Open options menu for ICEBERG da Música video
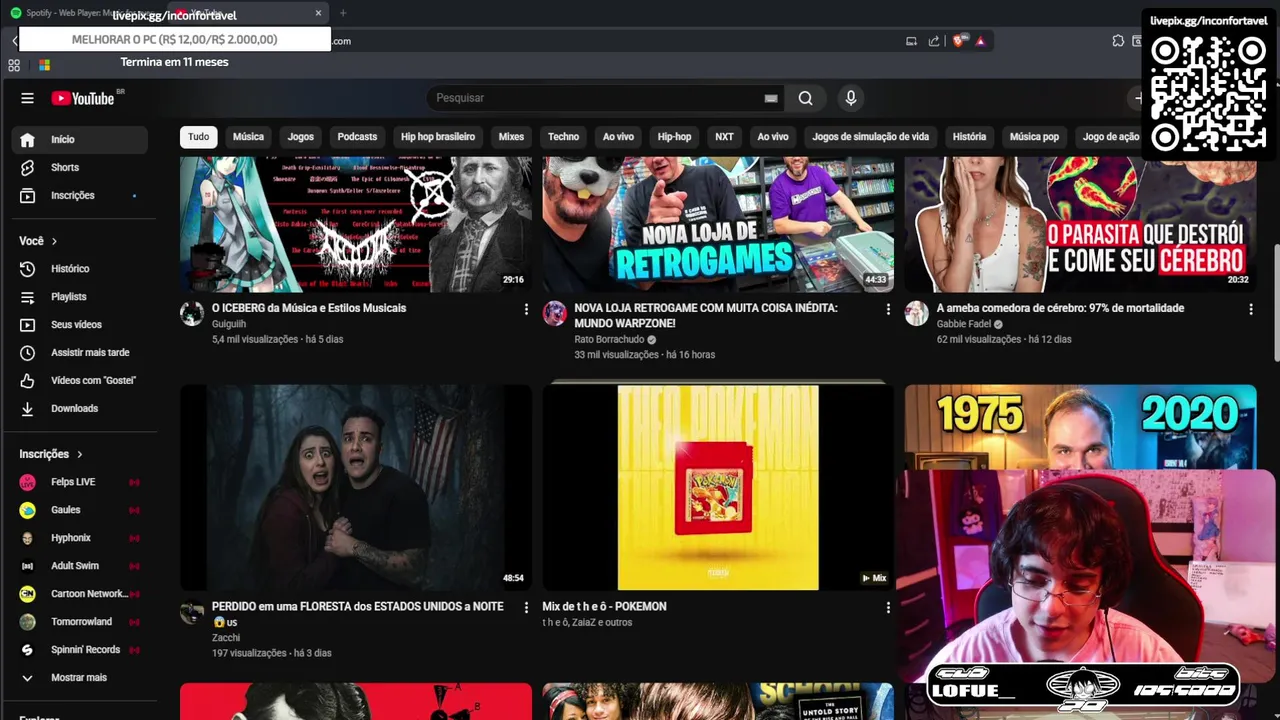The image size is (1280, 720). [x=526, y=310]
